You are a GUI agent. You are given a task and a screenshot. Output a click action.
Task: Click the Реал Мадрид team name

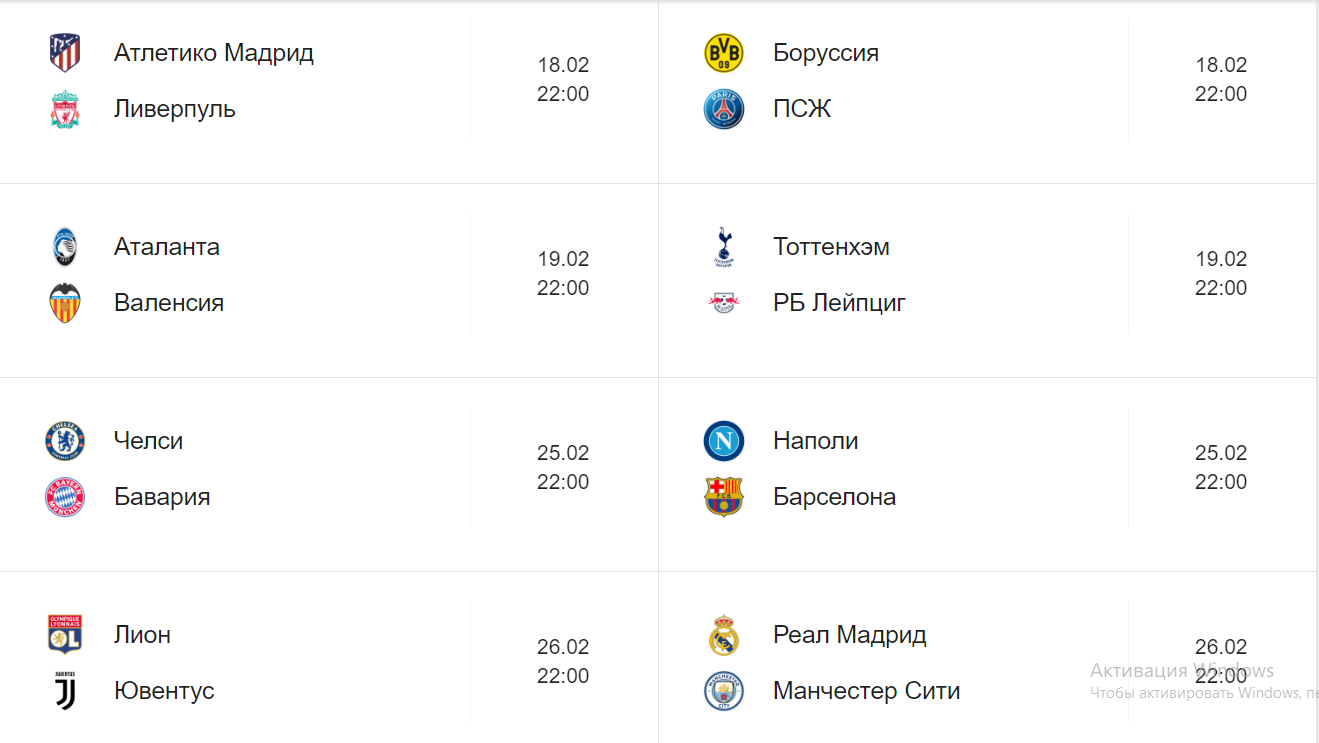pyautogui.click(x=849, y=635)
